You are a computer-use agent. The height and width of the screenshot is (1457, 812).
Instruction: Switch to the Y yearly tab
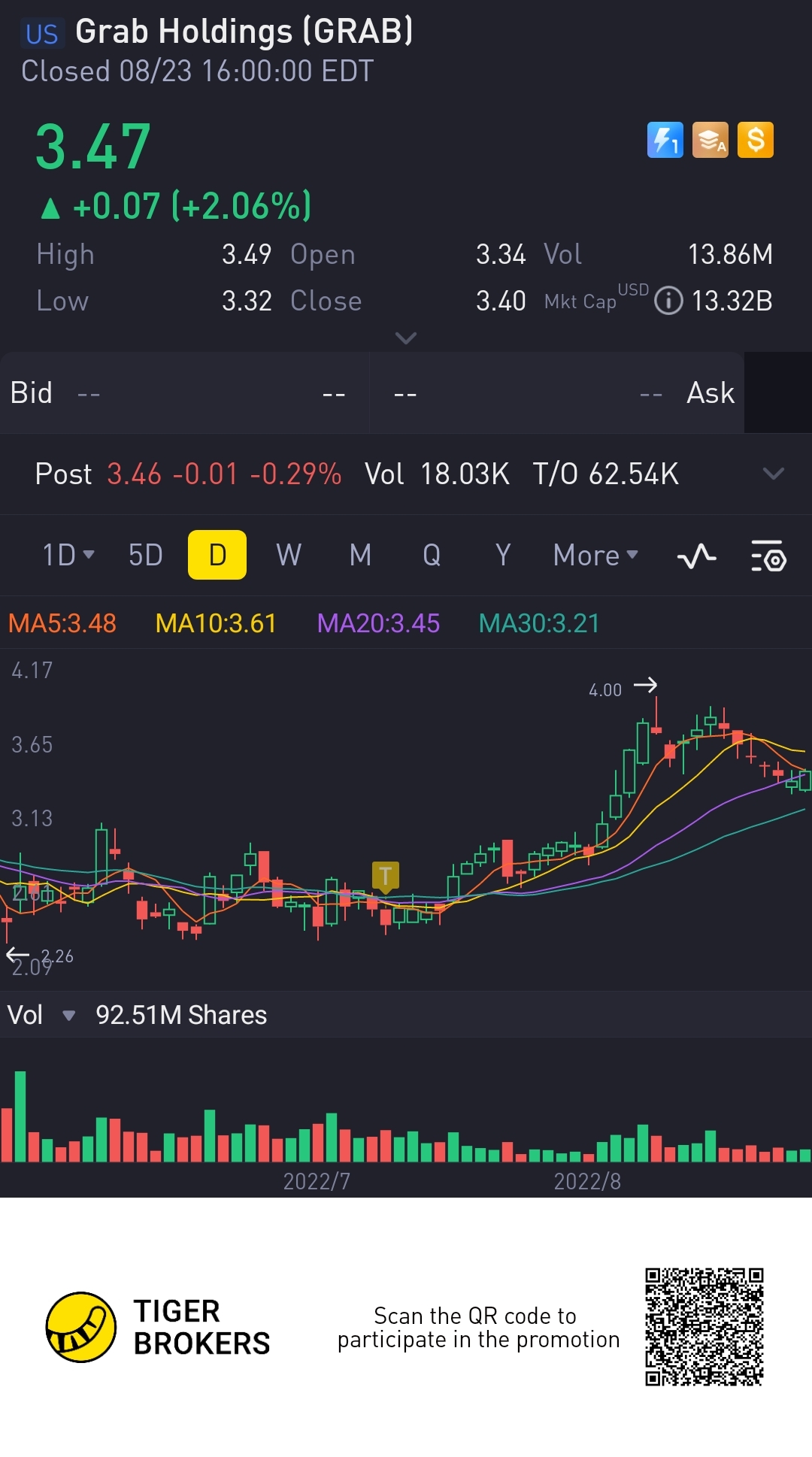point(503,556)
